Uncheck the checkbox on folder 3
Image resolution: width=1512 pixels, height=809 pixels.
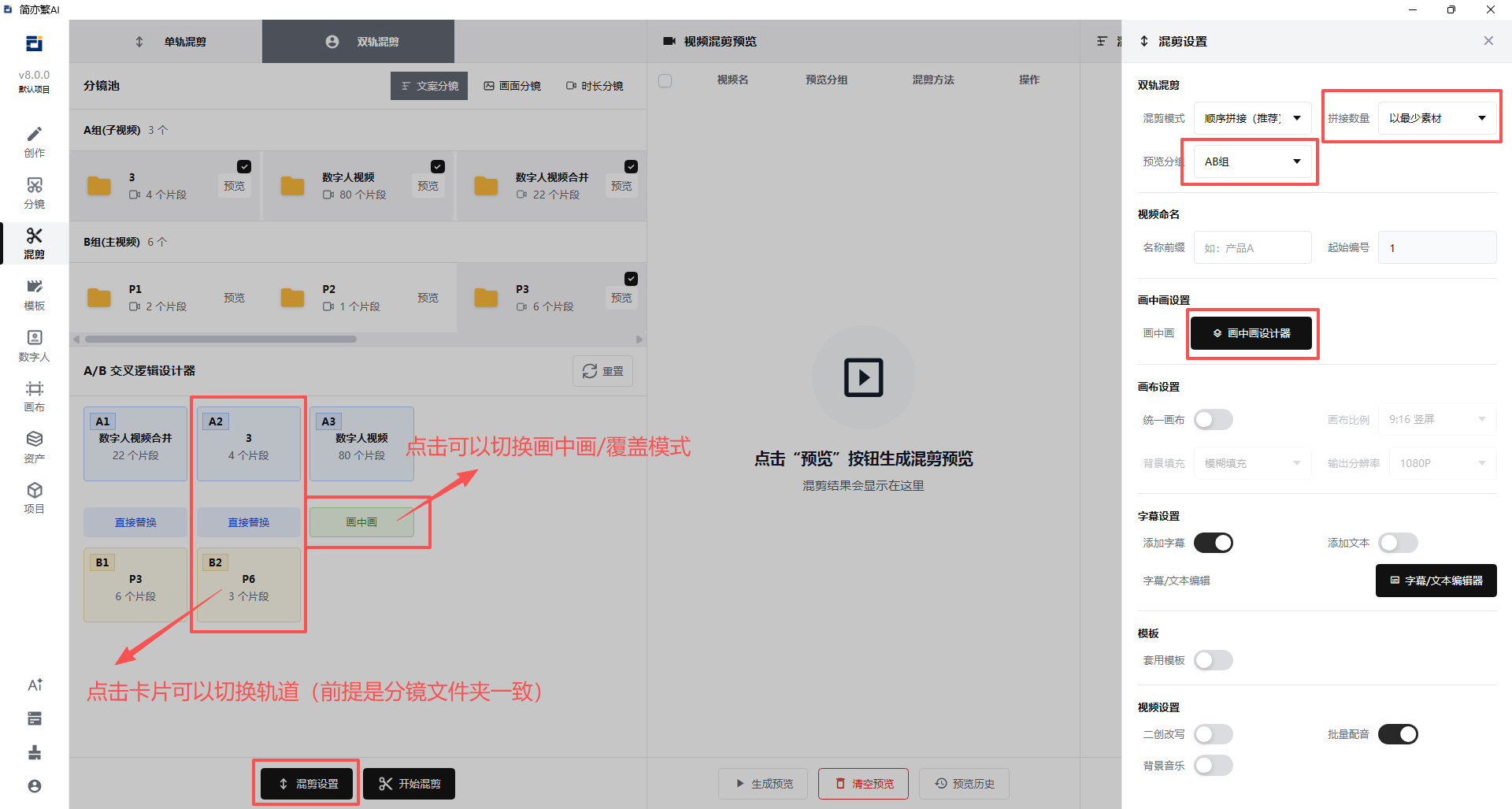(244, 166)
